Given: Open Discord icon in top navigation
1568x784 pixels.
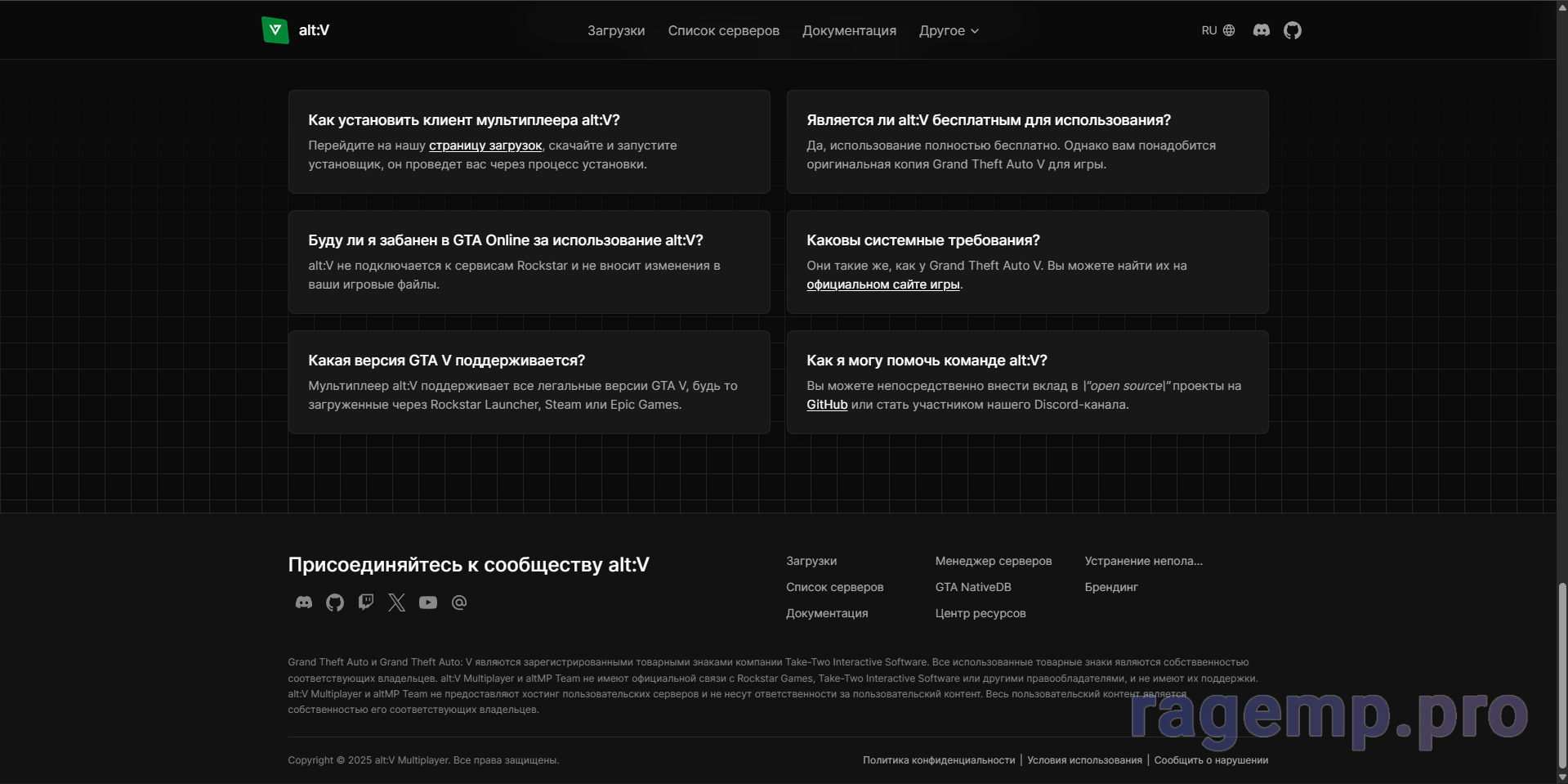Looking at the screenshot, I should [1261, 30].
